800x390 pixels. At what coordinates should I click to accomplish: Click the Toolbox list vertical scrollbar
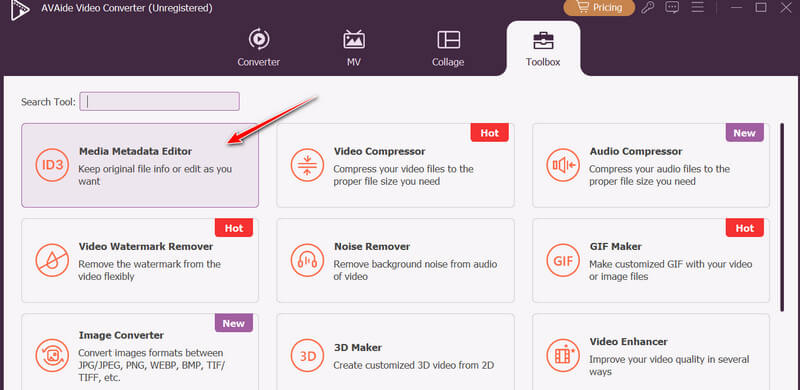(x=782, y=217)
